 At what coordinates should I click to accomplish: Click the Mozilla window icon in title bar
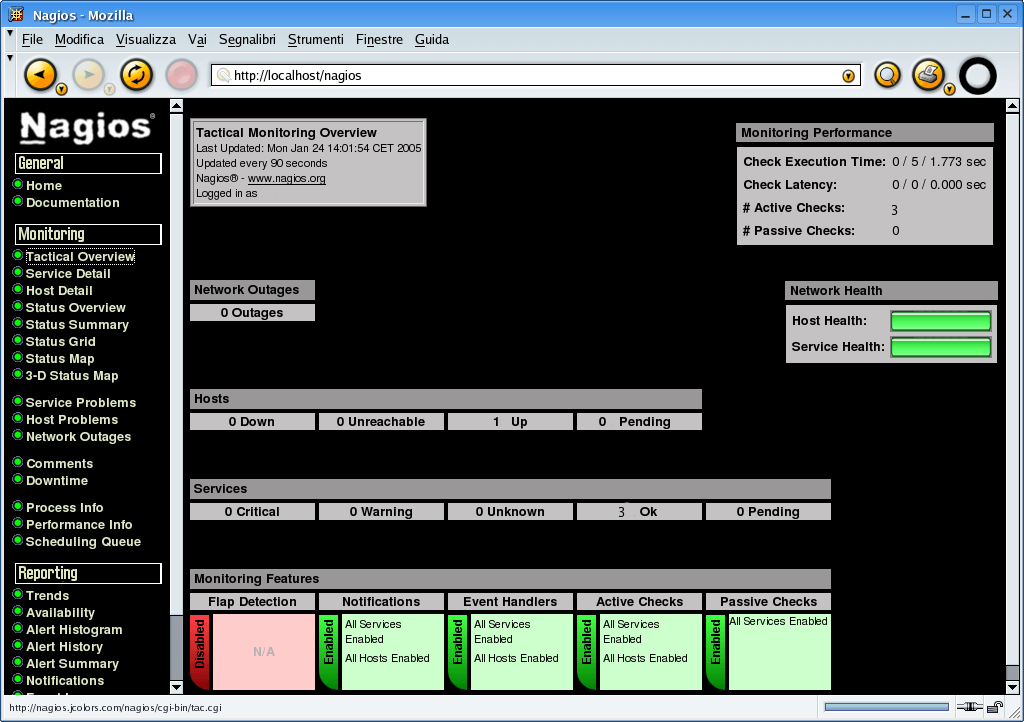click(16, 14)
